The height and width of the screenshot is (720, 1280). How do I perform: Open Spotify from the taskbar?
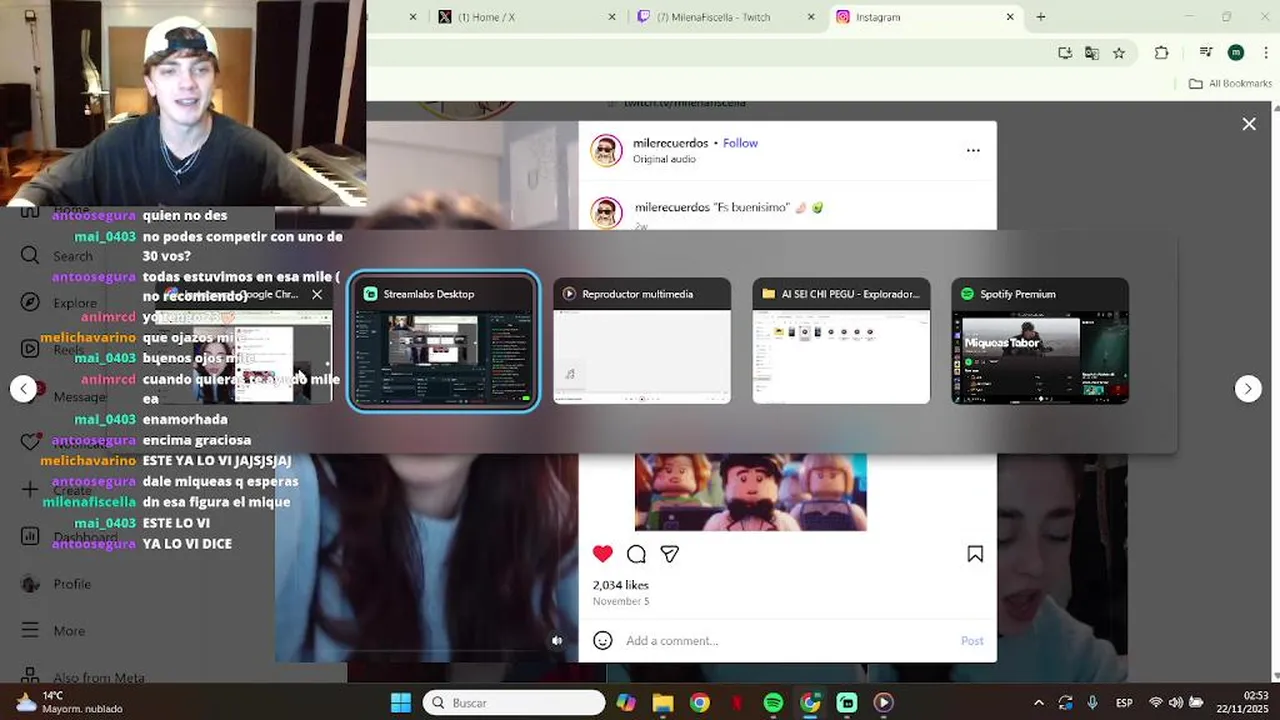(x=773, y=703)
